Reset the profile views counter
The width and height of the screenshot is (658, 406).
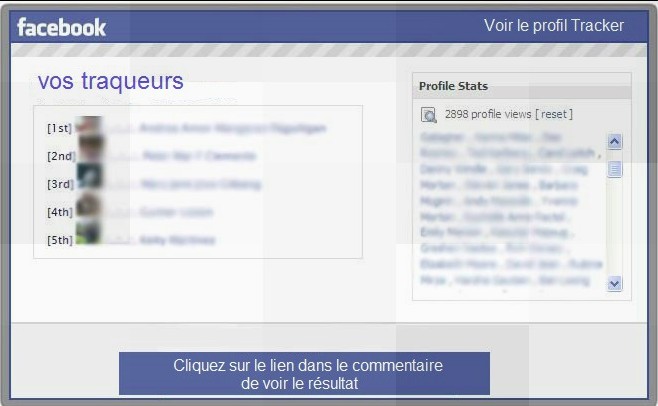coord(554,114)
